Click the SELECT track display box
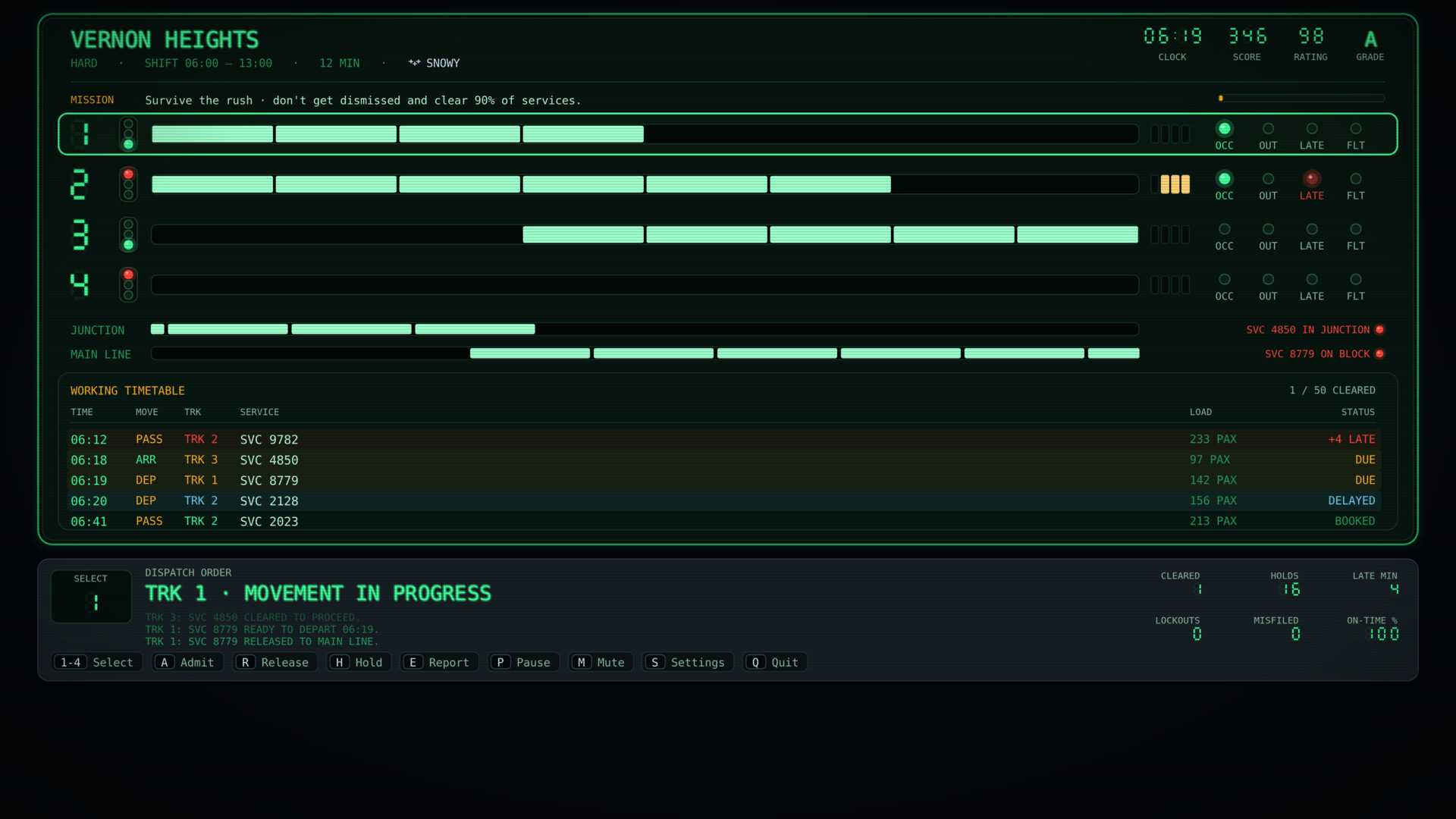Viewport: 1456px width, 819px height. tap(91, 597)
